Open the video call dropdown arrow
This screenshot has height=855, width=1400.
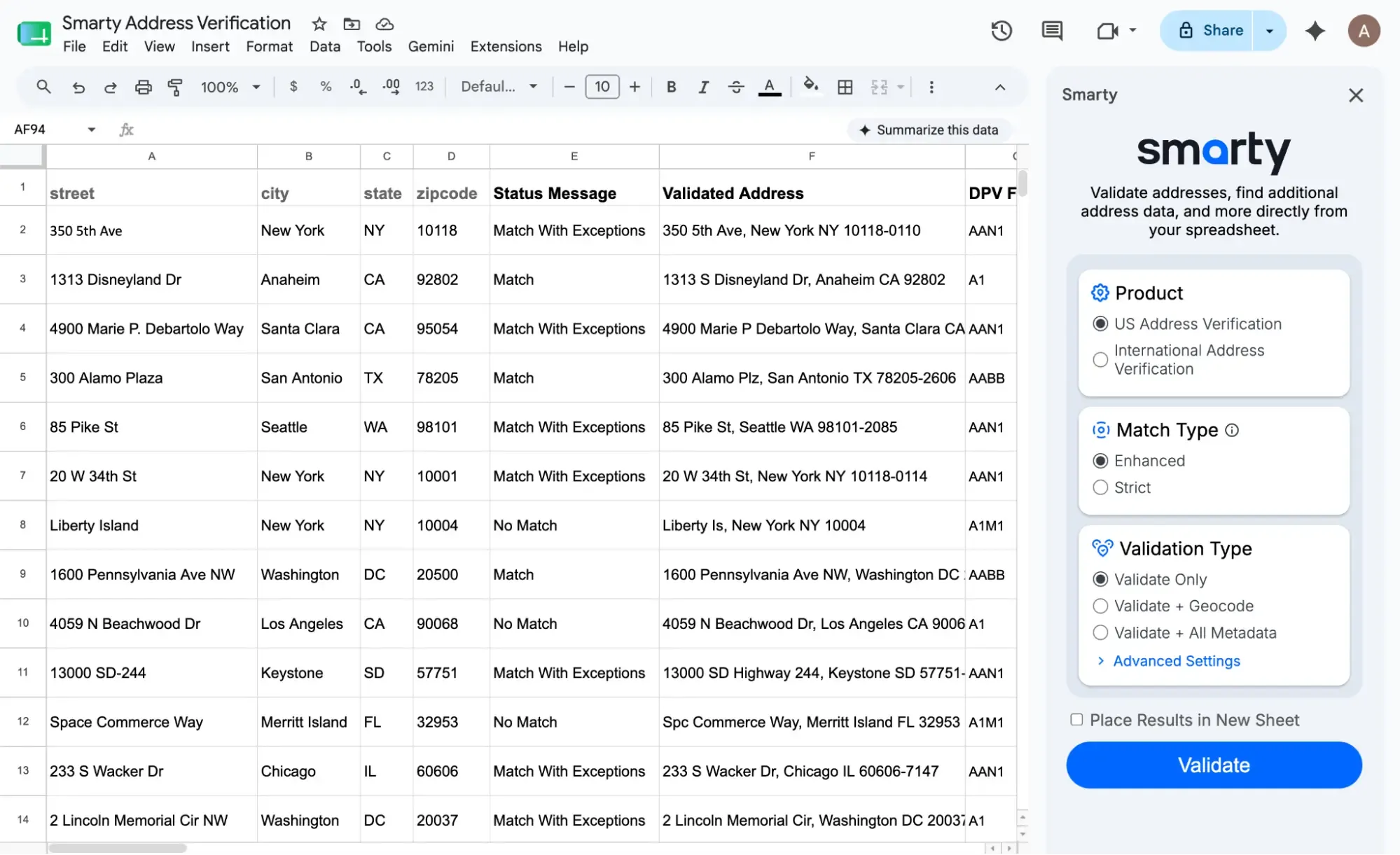pos(1132,31)
